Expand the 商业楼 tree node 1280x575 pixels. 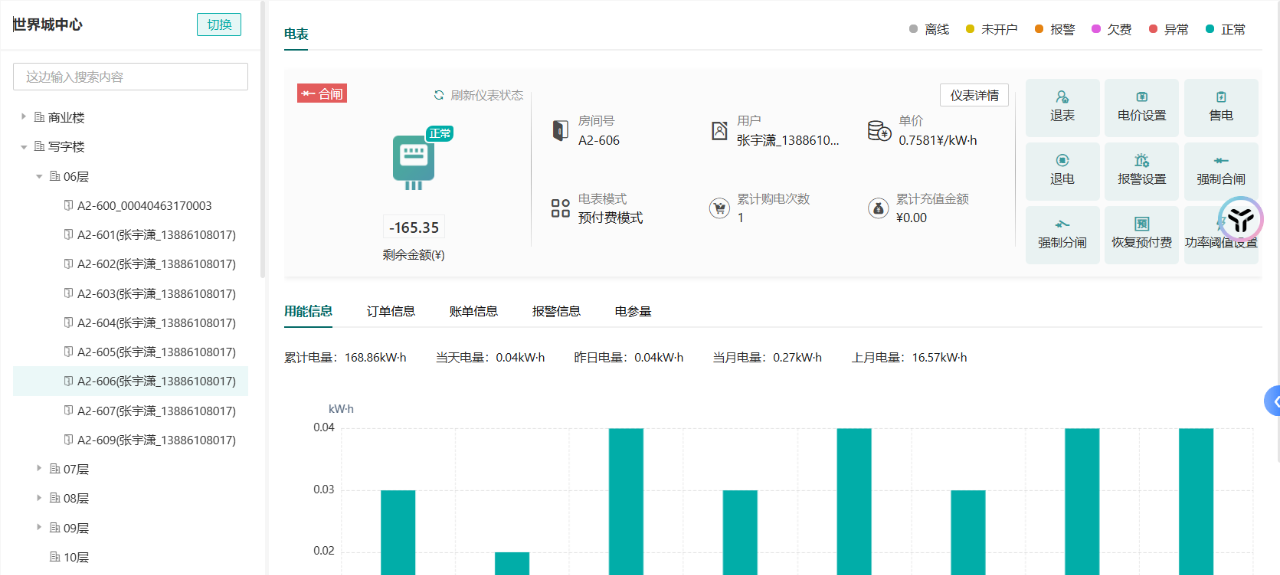(x=24, y=117)
